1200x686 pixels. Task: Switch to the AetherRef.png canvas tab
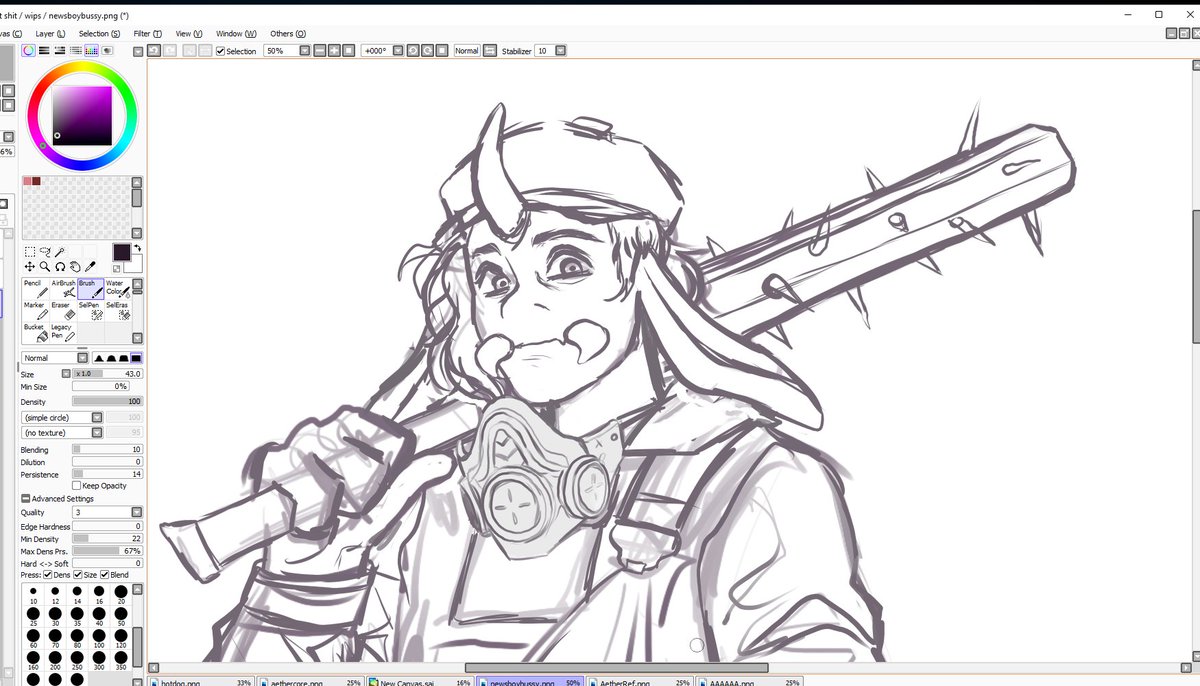tap(624, 681)
